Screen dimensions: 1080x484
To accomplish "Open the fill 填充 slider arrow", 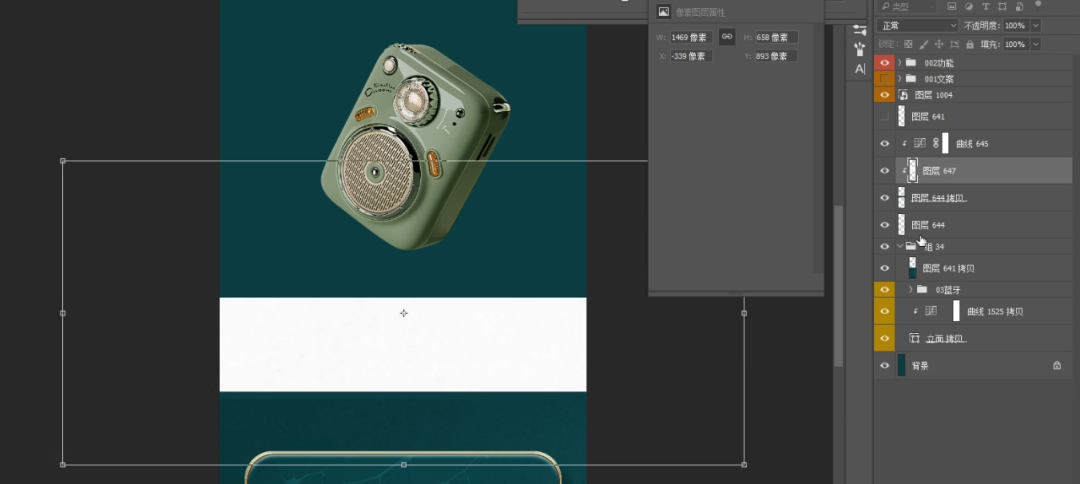I will (x=1036, y=44).
